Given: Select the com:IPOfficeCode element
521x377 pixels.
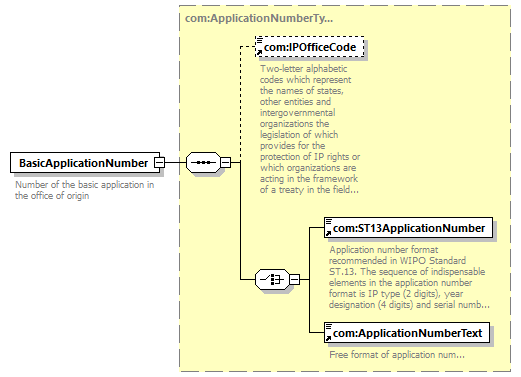Looking at the screenshot, I should (x=310, y=47).
